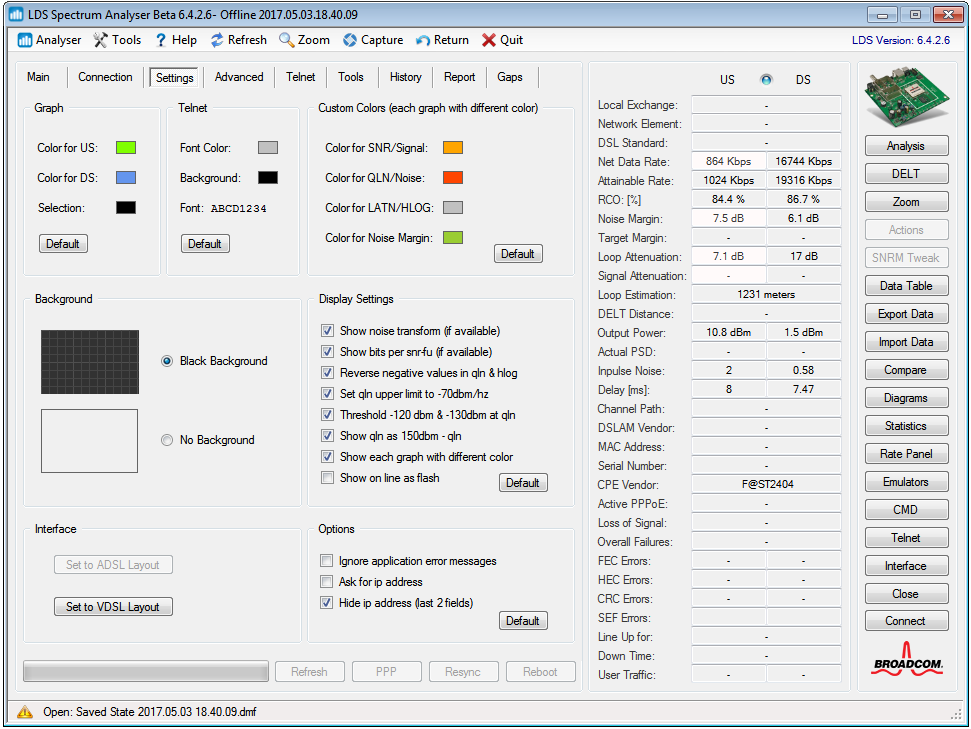Uncheck Show noise transform checkbox
The height and width of the screenshot is (729, 971).
click(x=327, y=331)
